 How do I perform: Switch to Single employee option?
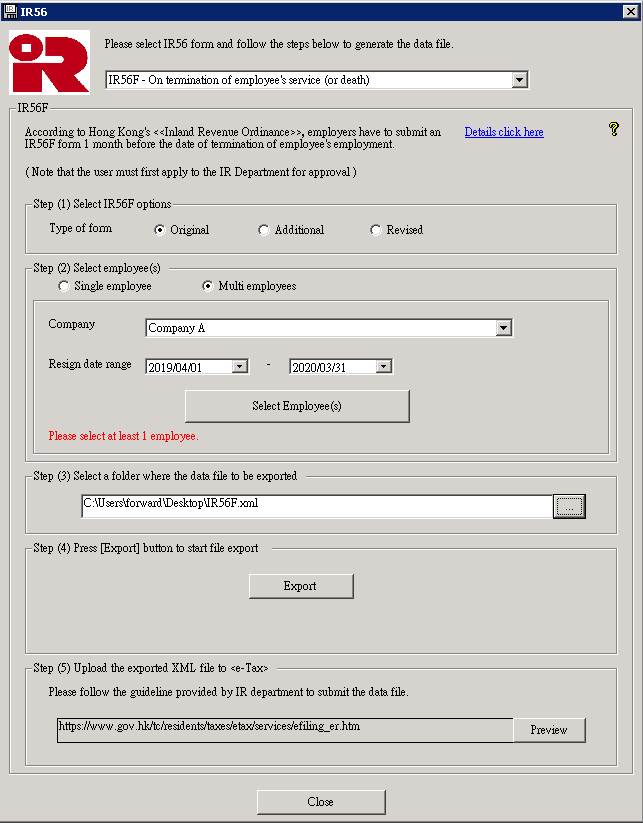pyautogui.click(x=65, y=286)
